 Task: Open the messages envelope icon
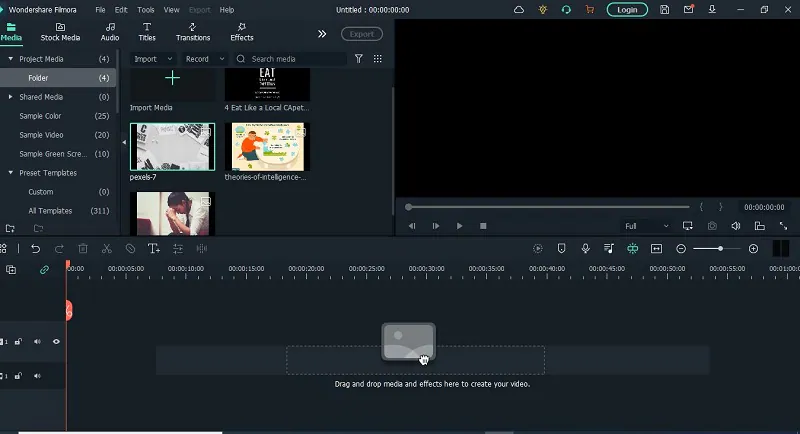[x=688, y=9]
